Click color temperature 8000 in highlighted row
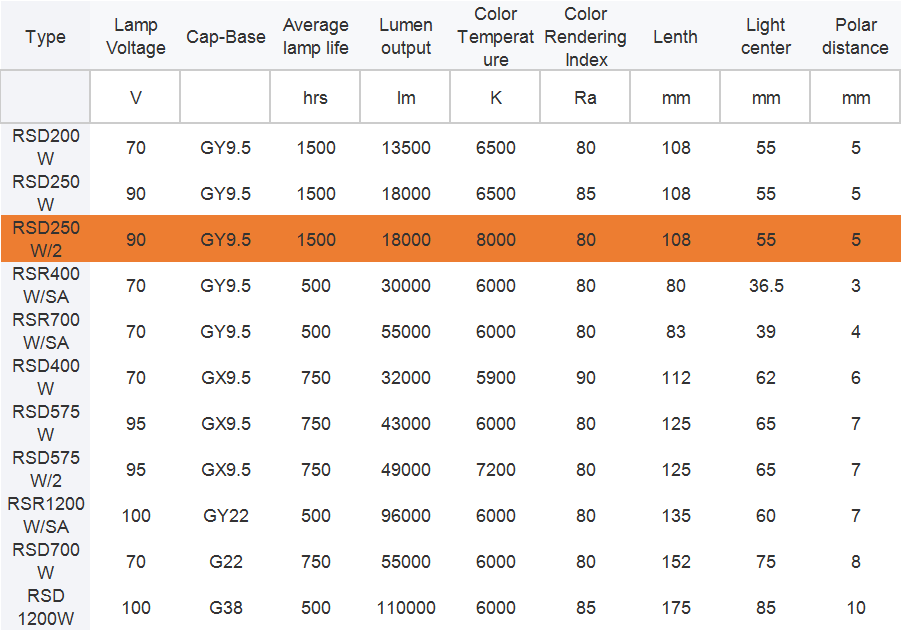This screenshot has height=630, width=901. point(495,240)
